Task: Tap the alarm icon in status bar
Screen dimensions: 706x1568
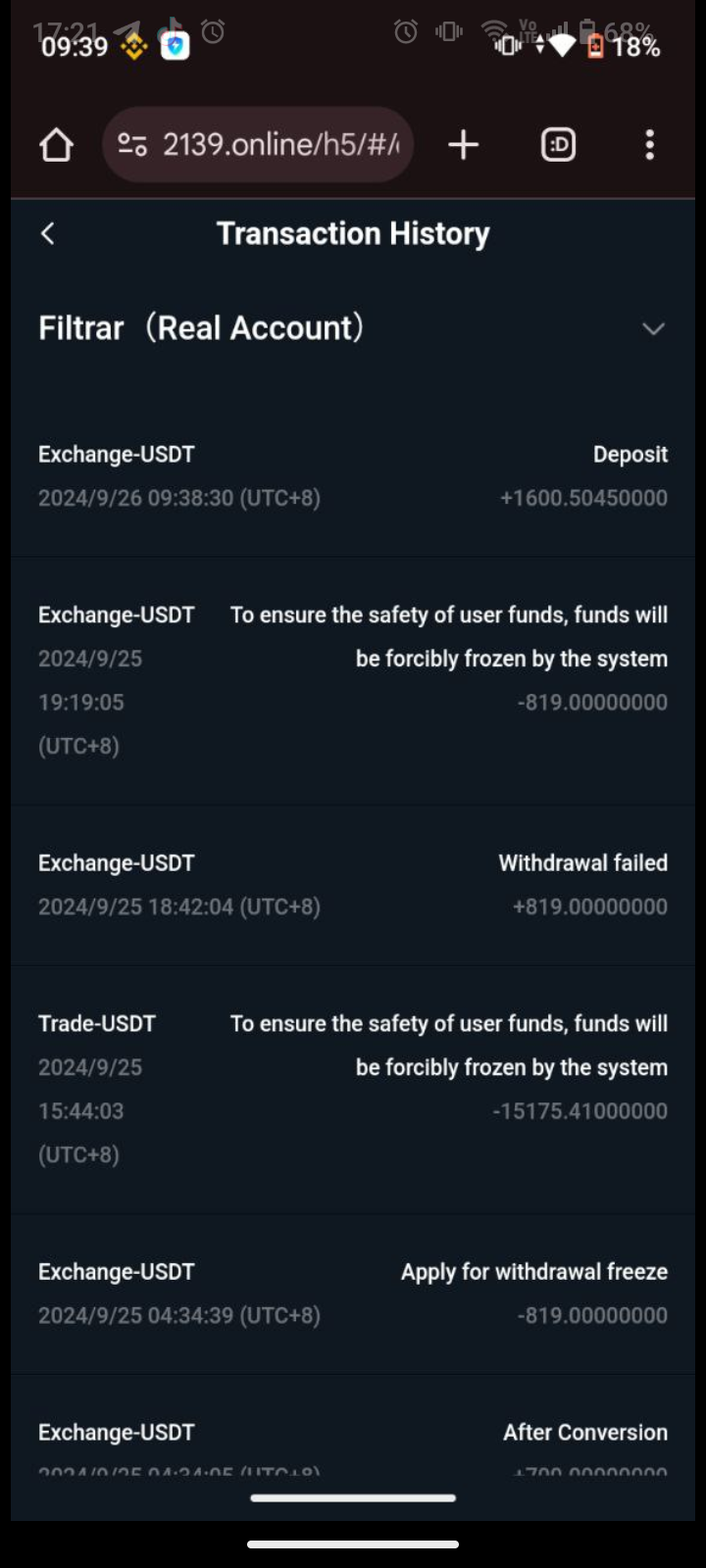Action: coord(213,32)
